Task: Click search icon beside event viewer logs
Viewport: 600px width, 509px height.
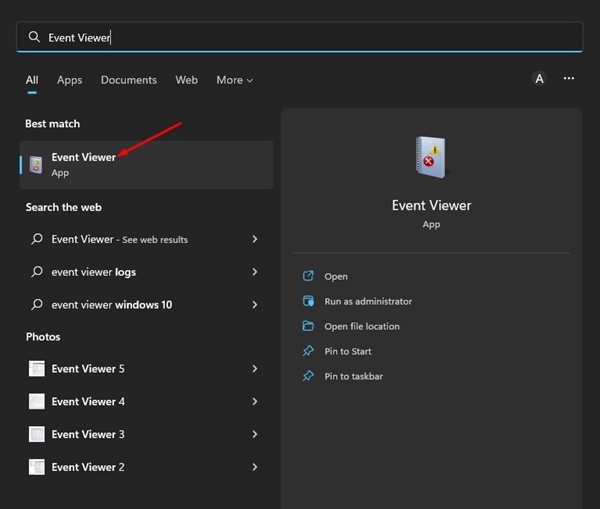Action: (37, 272)
